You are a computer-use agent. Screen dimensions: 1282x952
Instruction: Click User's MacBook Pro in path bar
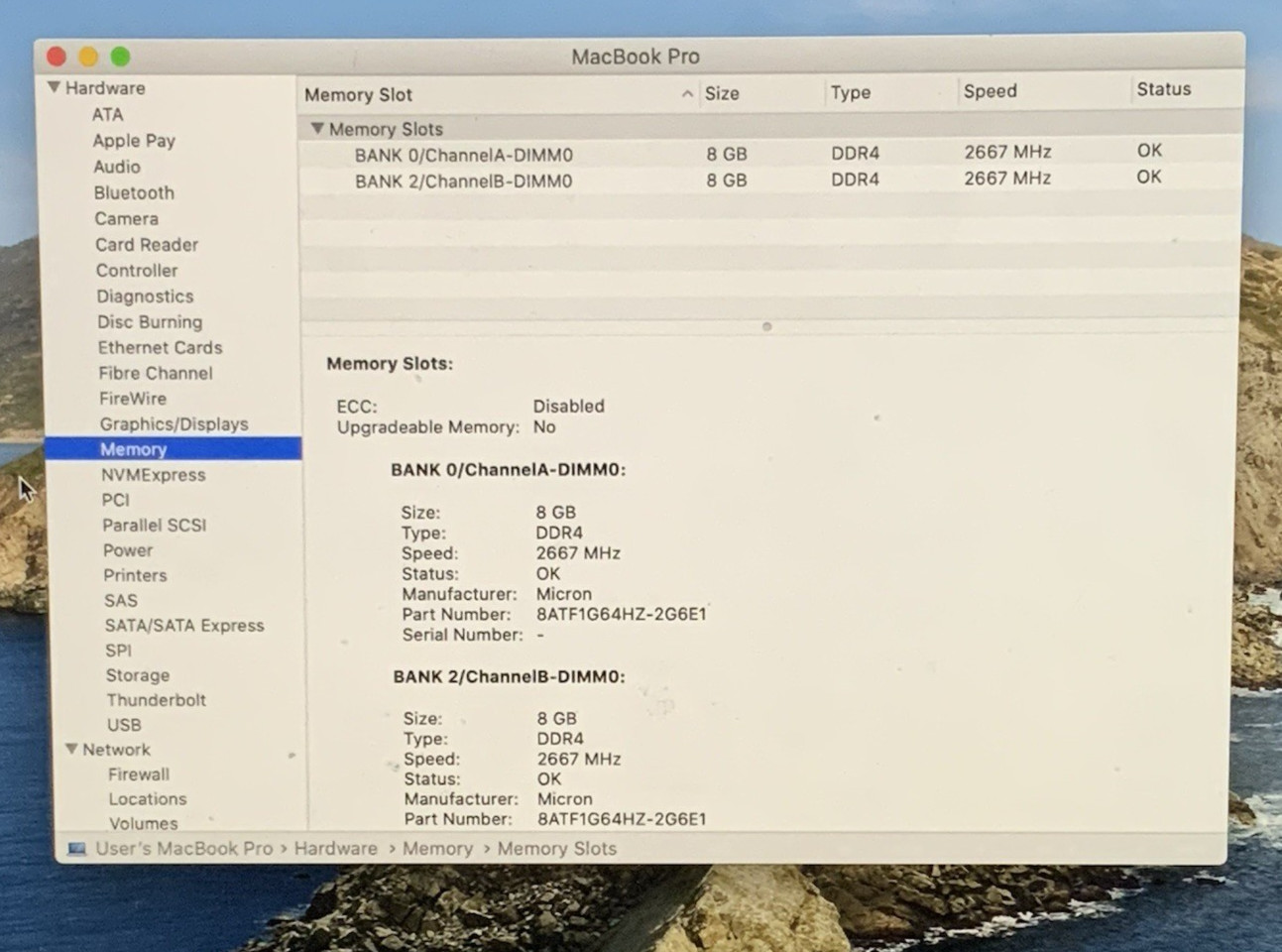coord(183,849)
